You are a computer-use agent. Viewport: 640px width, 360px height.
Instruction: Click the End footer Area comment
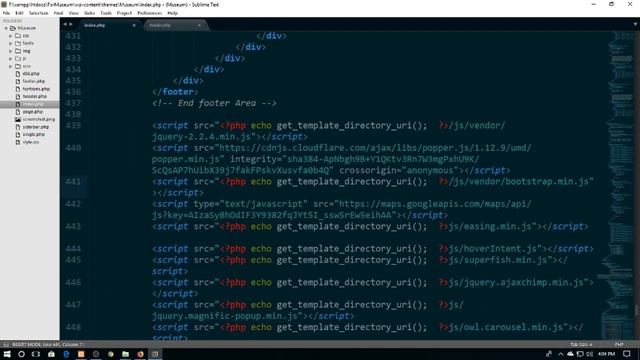tap(214, 103)
